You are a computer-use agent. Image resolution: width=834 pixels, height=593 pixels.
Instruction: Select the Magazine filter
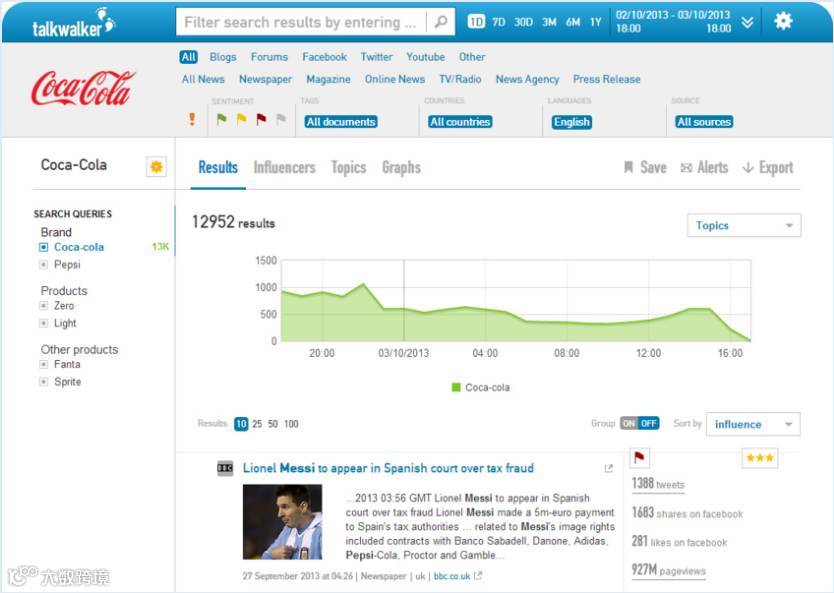coord(328,79)
